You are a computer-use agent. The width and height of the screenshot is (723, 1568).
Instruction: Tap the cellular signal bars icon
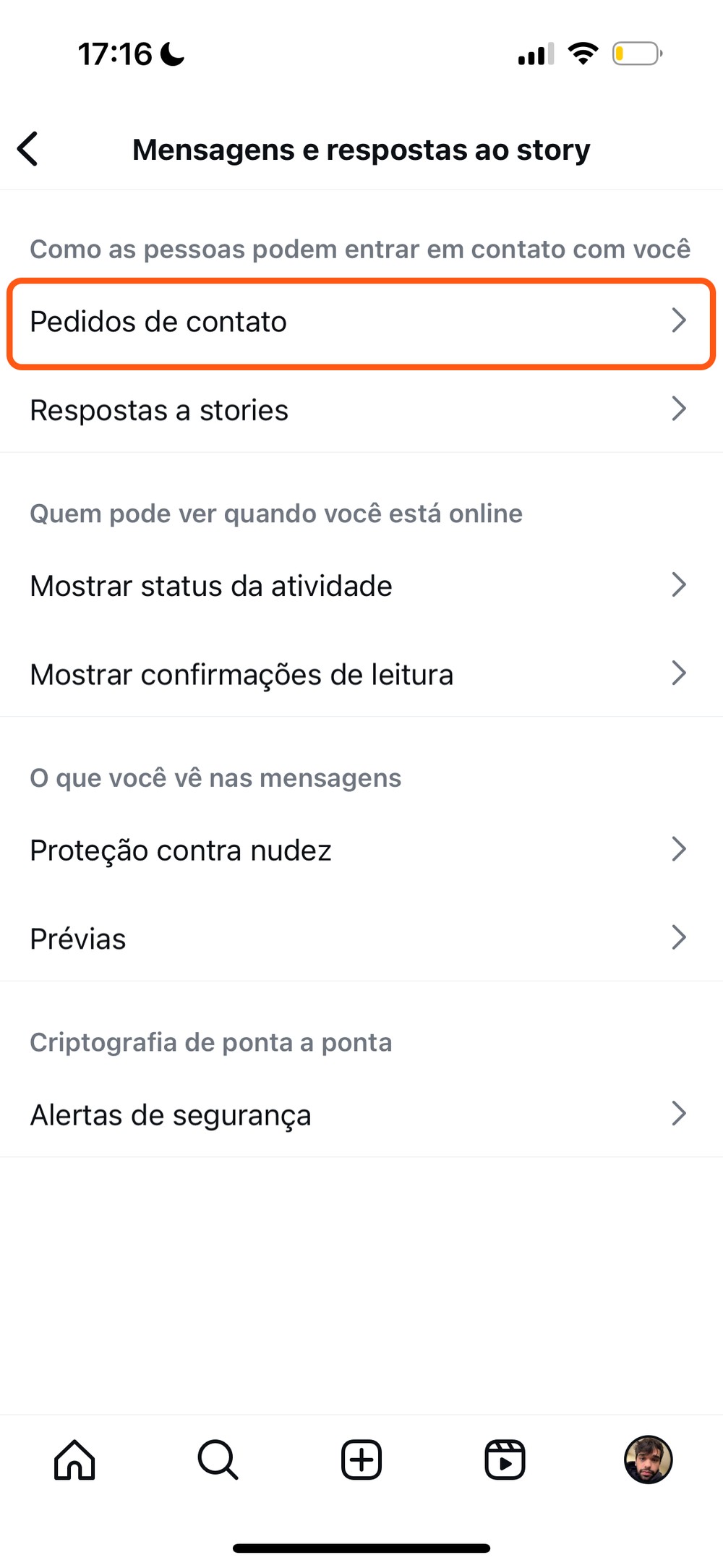tap(536, 54)
